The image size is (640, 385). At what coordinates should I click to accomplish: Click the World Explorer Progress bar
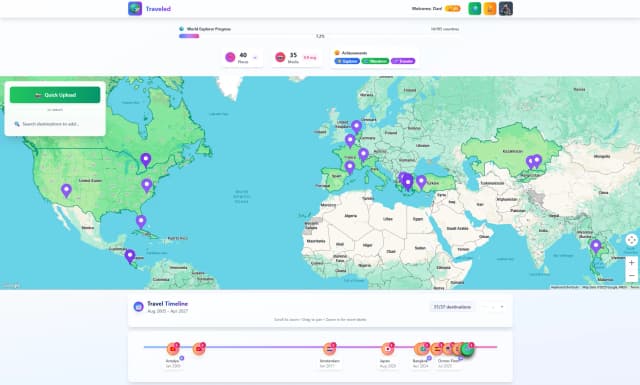point(320,36)
